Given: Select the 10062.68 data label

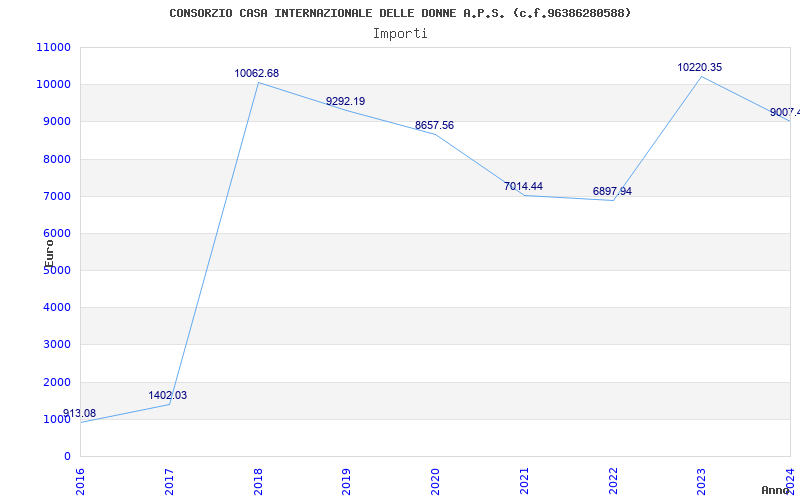Looking at the screenshot, I should [x=257, y=73].
